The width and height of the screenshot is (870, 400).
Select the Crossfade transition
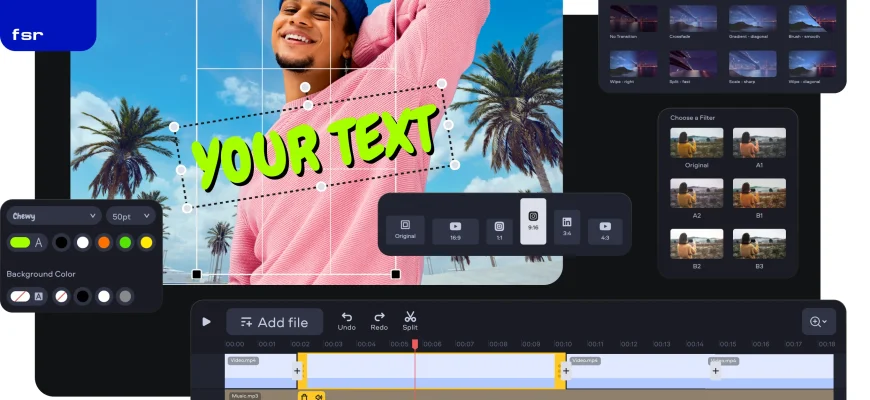click(693, 18)
